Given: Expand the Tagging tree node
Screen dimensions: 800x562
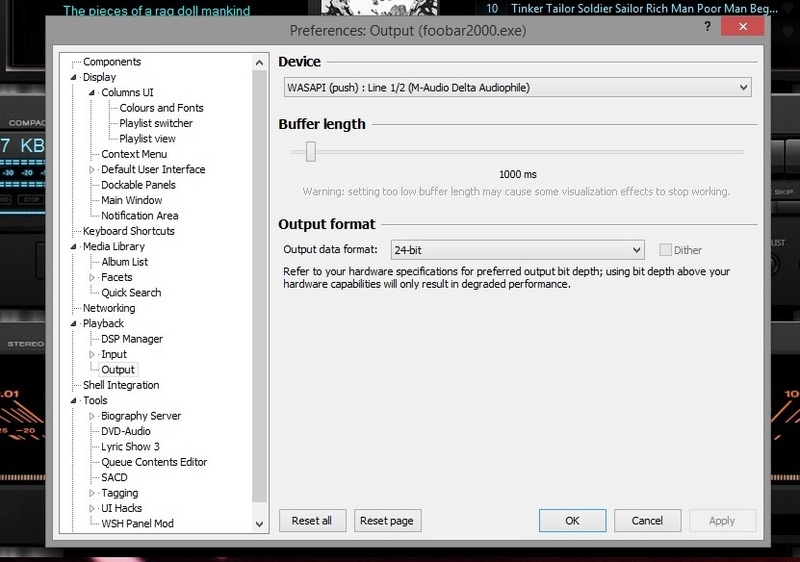Looking at the screenshot, I should pyautogui.click(x=92, y=493).
